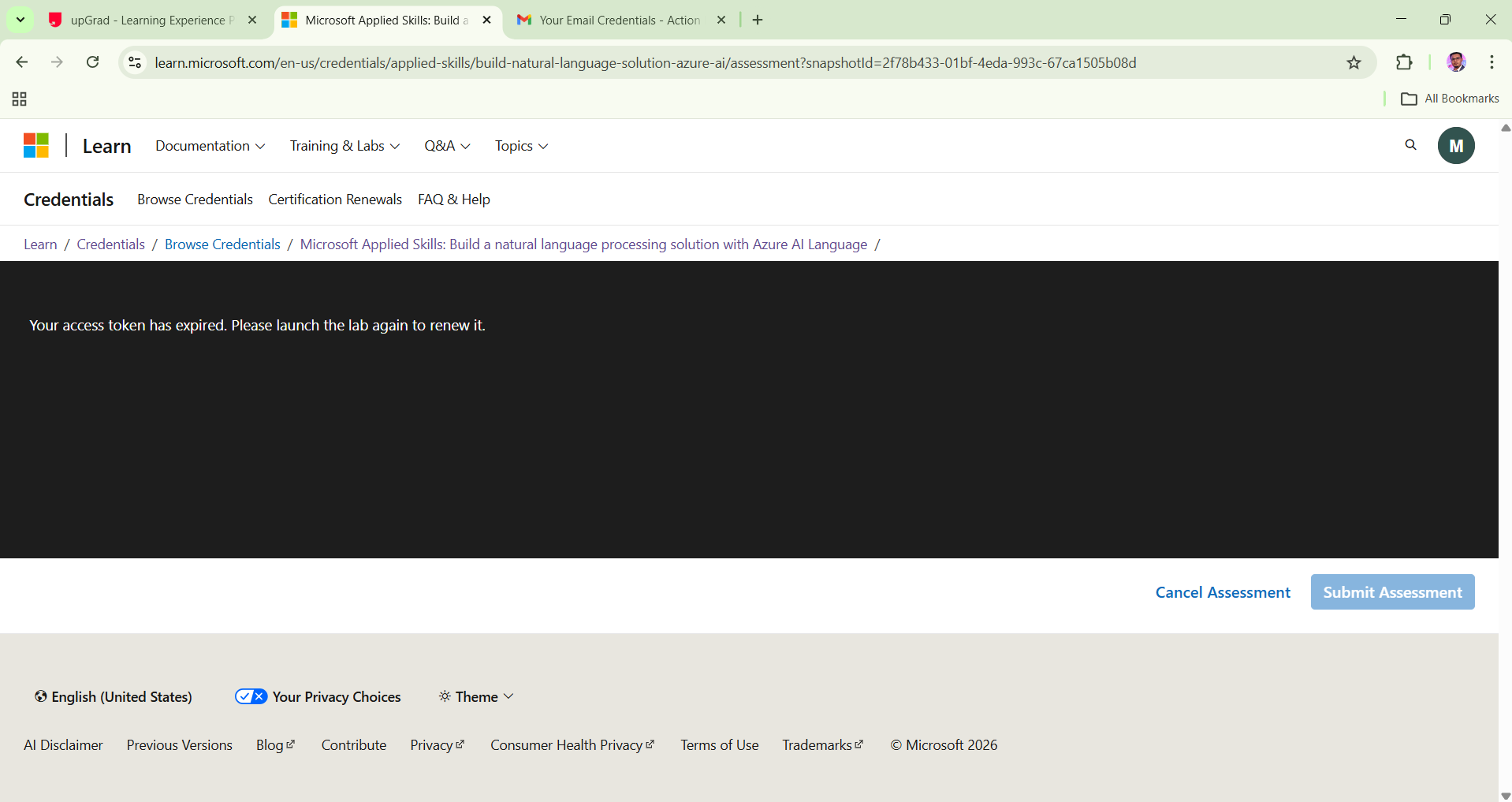Reload the page with the refresh icon
The height and width of the screenshot is (802, 1512).
click(x=92, y=62)
